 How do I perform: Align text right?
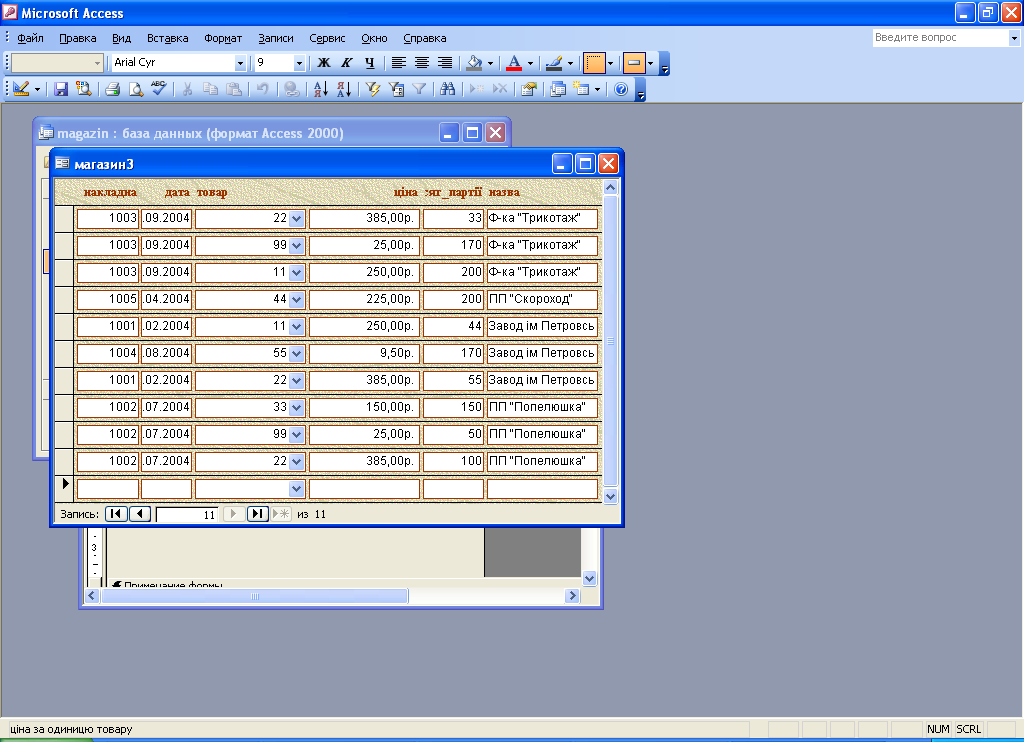(x=445, y=63)
